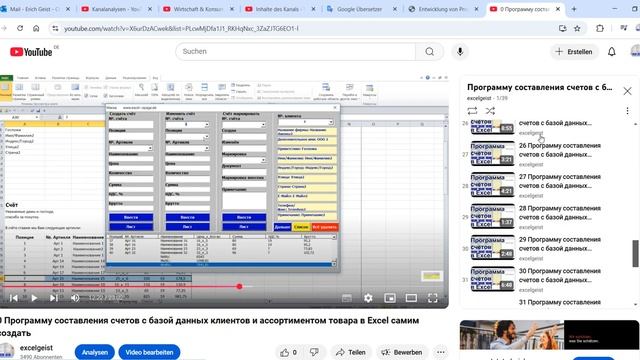Enter fullscreen mode
Screen dimensions: 640x360
coord(433,298)
